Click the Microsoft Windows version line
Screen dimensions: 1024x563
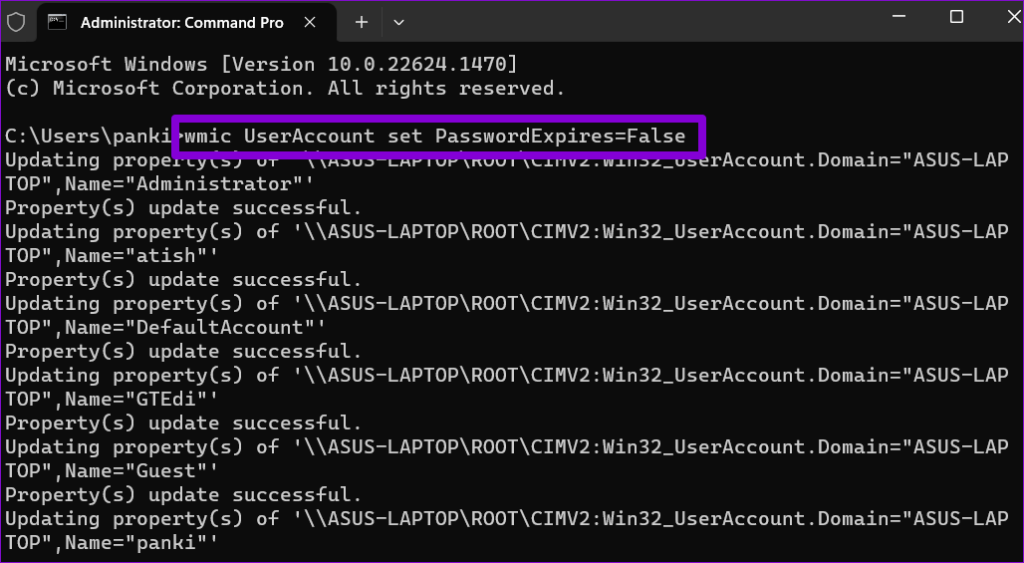point(261,64)
